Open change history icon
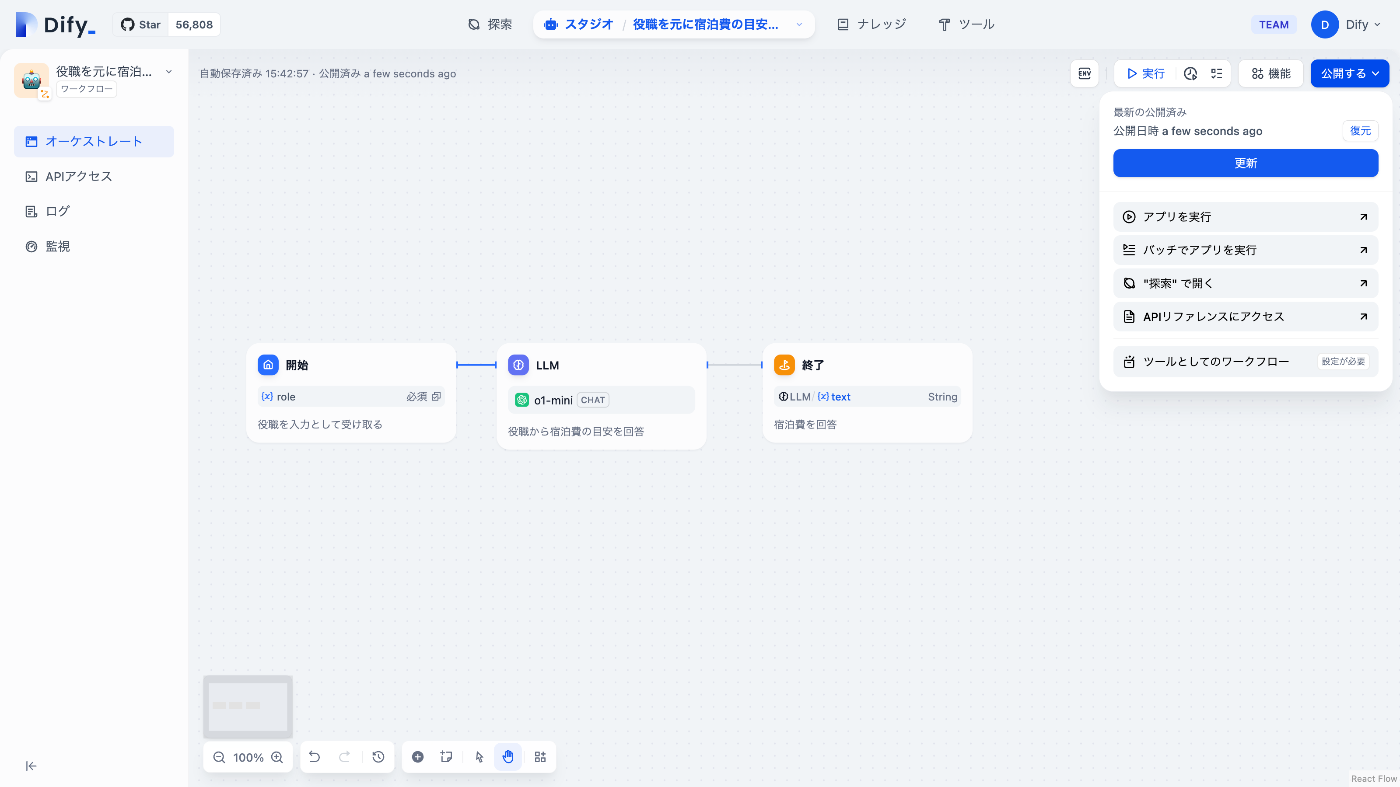Viewport: 1400px width, 787px height. coord(378,757)
